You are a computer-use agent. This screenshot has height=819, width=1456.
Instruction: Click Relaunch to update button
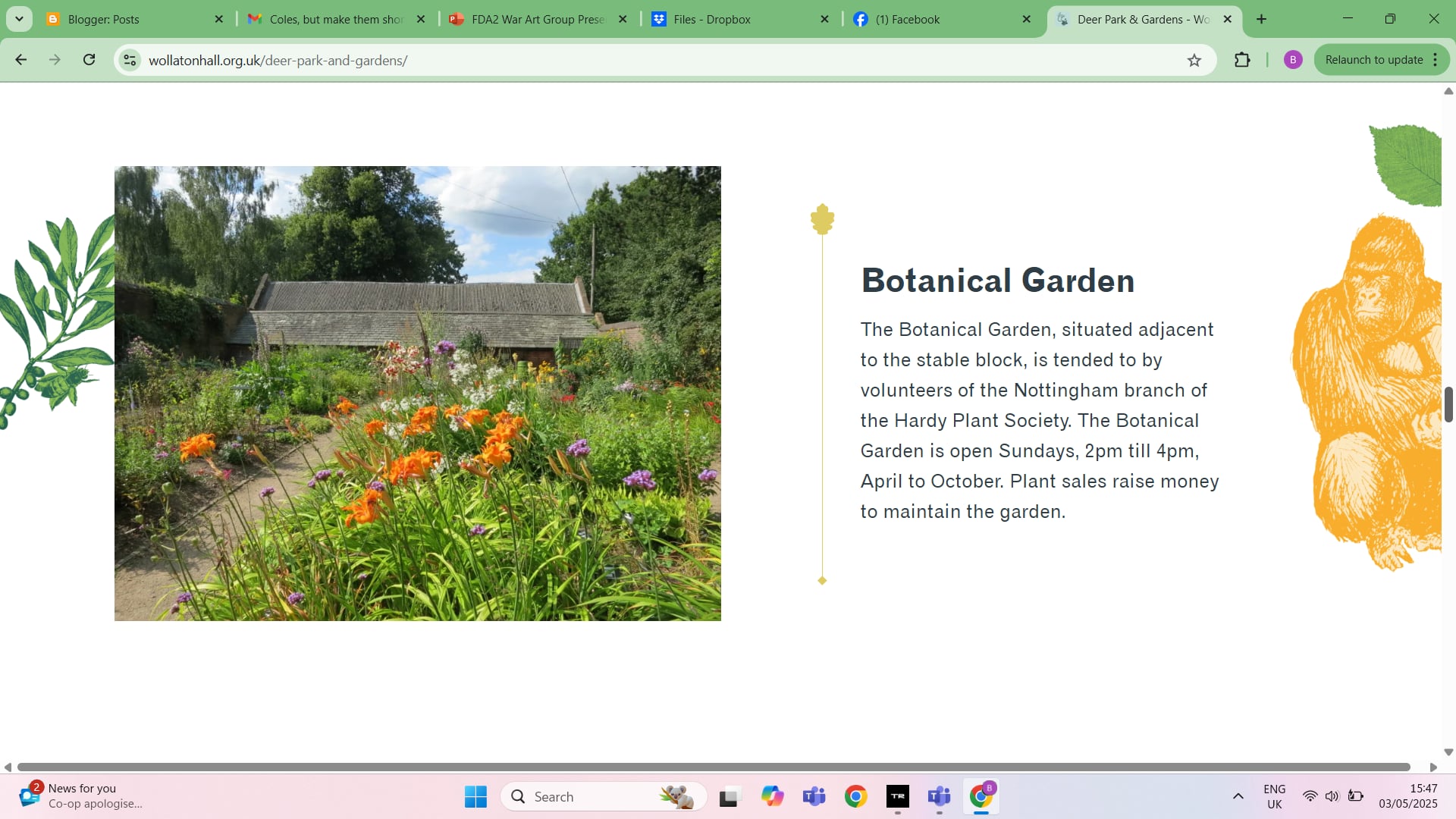pos(1373,60)
